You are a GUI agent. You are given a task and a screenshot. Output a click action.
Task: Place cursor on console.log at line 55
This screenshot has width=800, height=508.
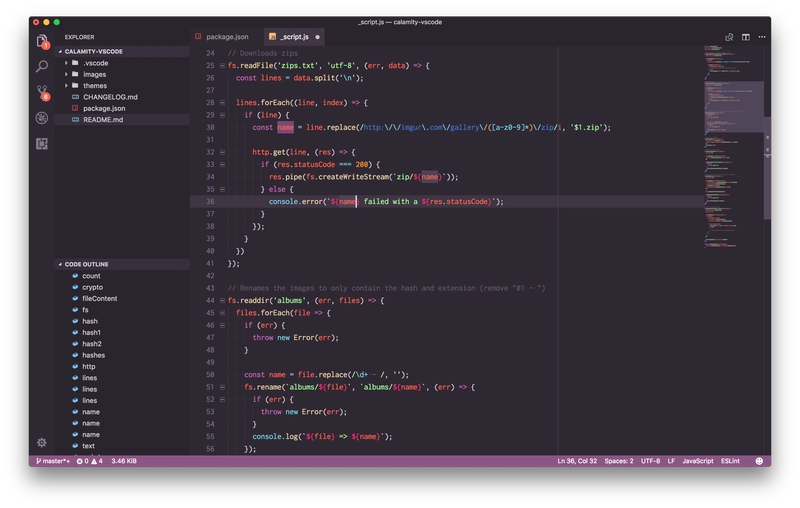coord(275,437)
